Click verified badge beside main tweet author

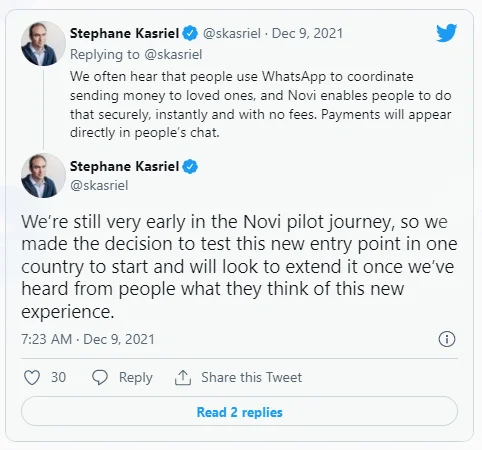[190, 166]
